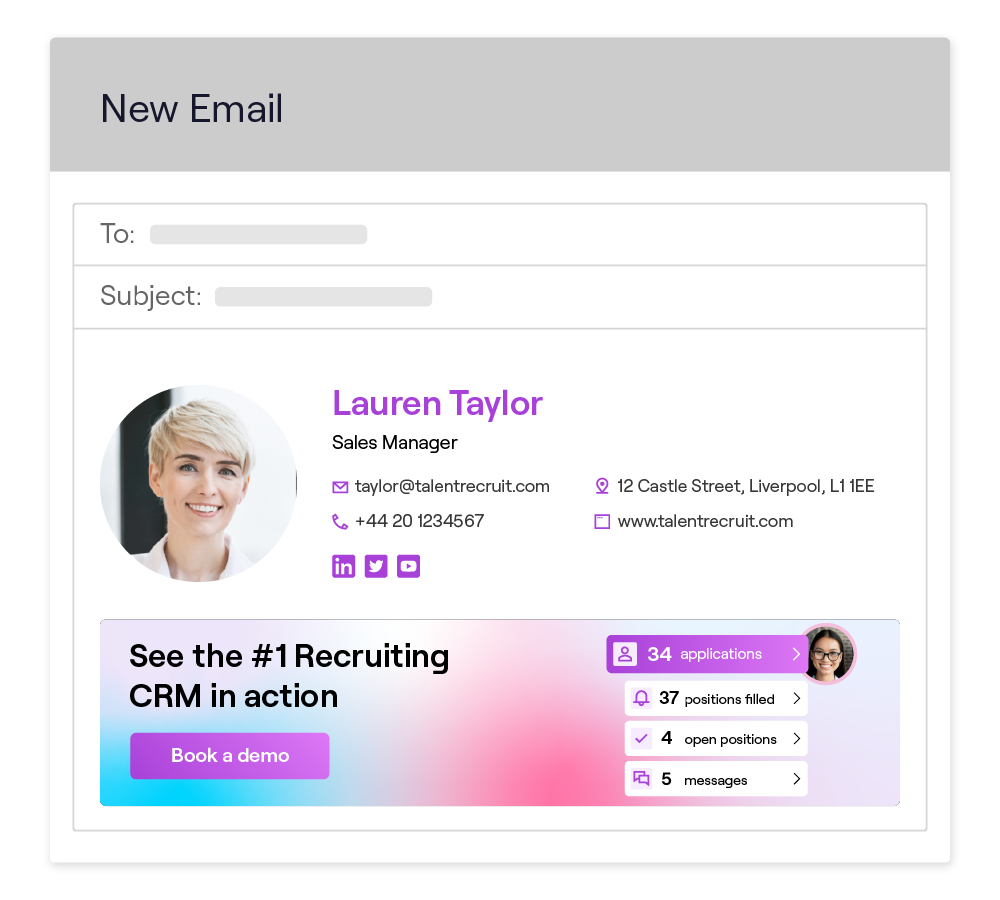Expand the 4 open positions chevron
Image resolution: width=1000 pixels, height=900 pixels.
(x=797, y=739)
